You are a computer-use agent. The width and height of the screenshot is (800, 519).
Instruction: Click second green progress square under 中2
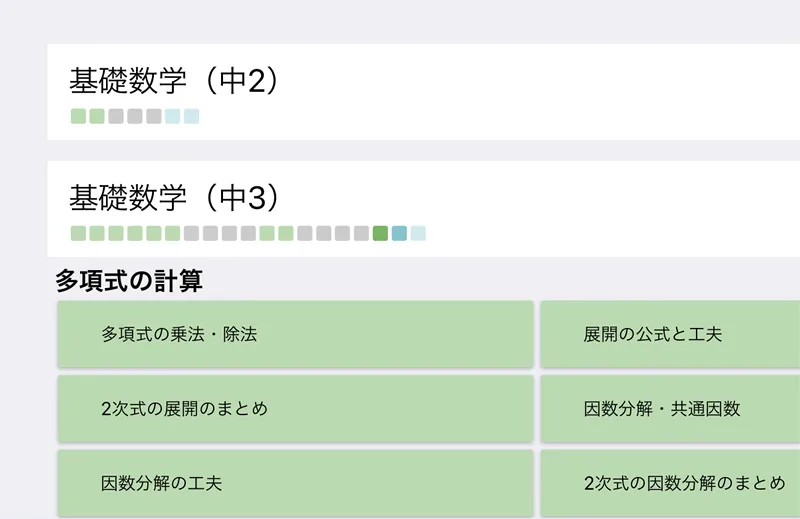coord(97,116)
